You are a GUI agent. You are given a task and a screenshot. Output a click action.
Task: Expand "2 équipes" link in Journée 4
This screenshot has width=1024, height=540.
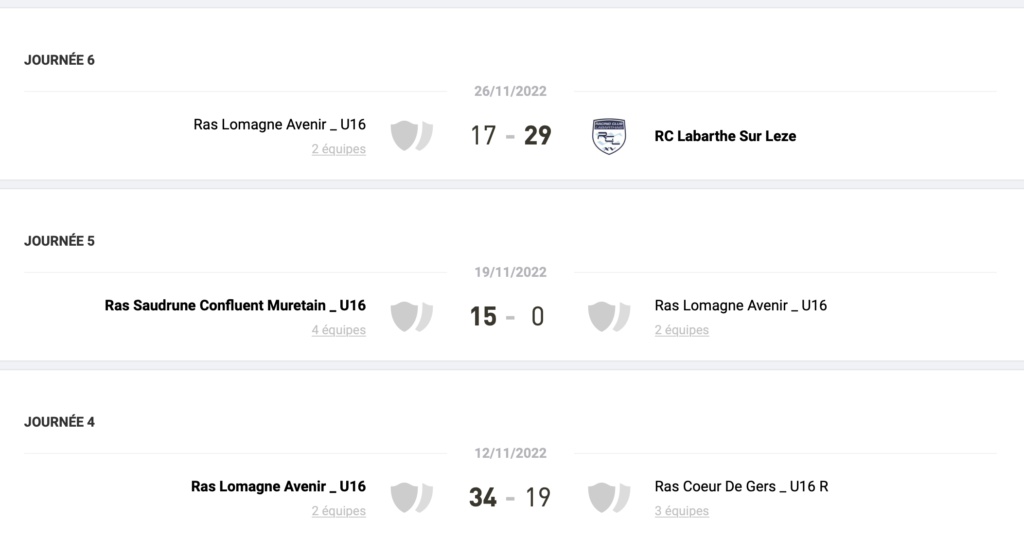click(x=338, y=511)
